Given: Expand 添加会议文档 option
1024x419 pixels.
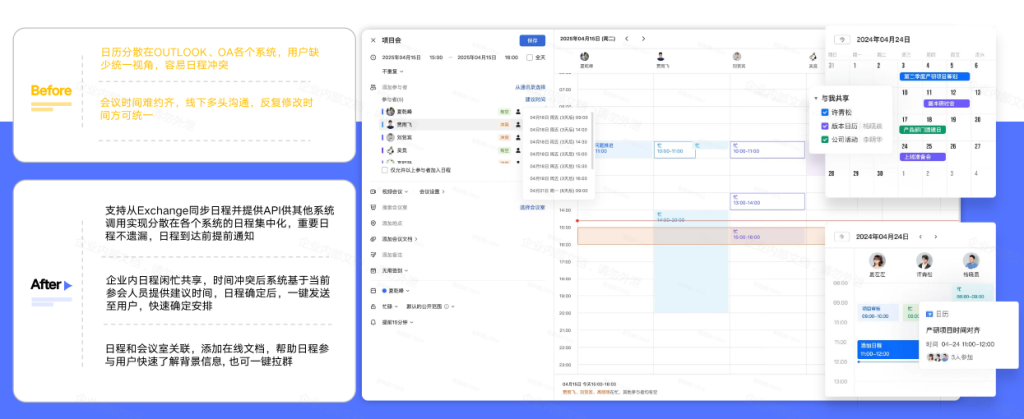Looking at the screenshot, I should pos(400,239).
